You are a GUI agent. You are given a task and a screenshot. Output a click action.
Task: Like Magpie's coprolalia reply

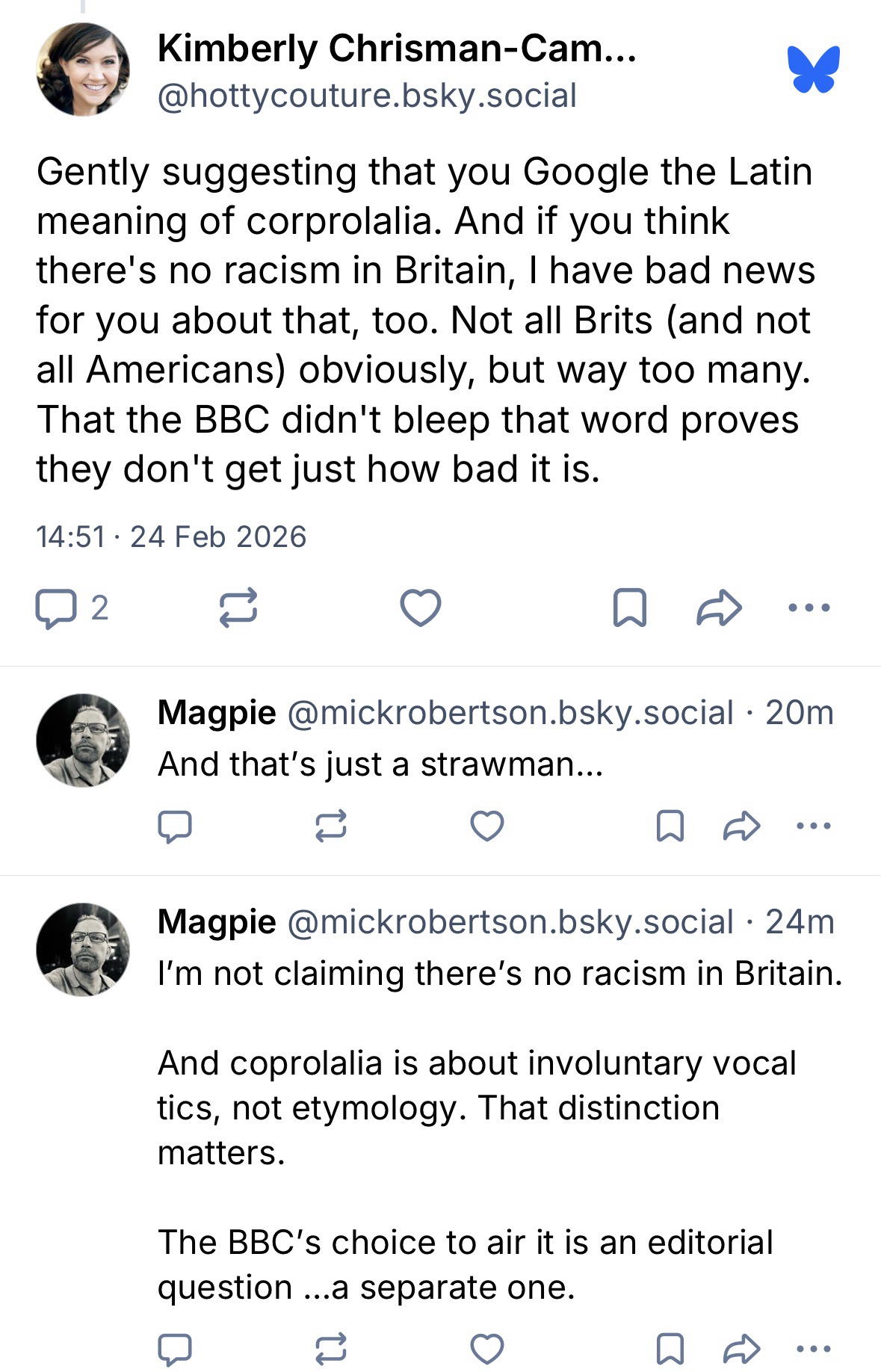pyautogui.click(x=486, y=1349)
